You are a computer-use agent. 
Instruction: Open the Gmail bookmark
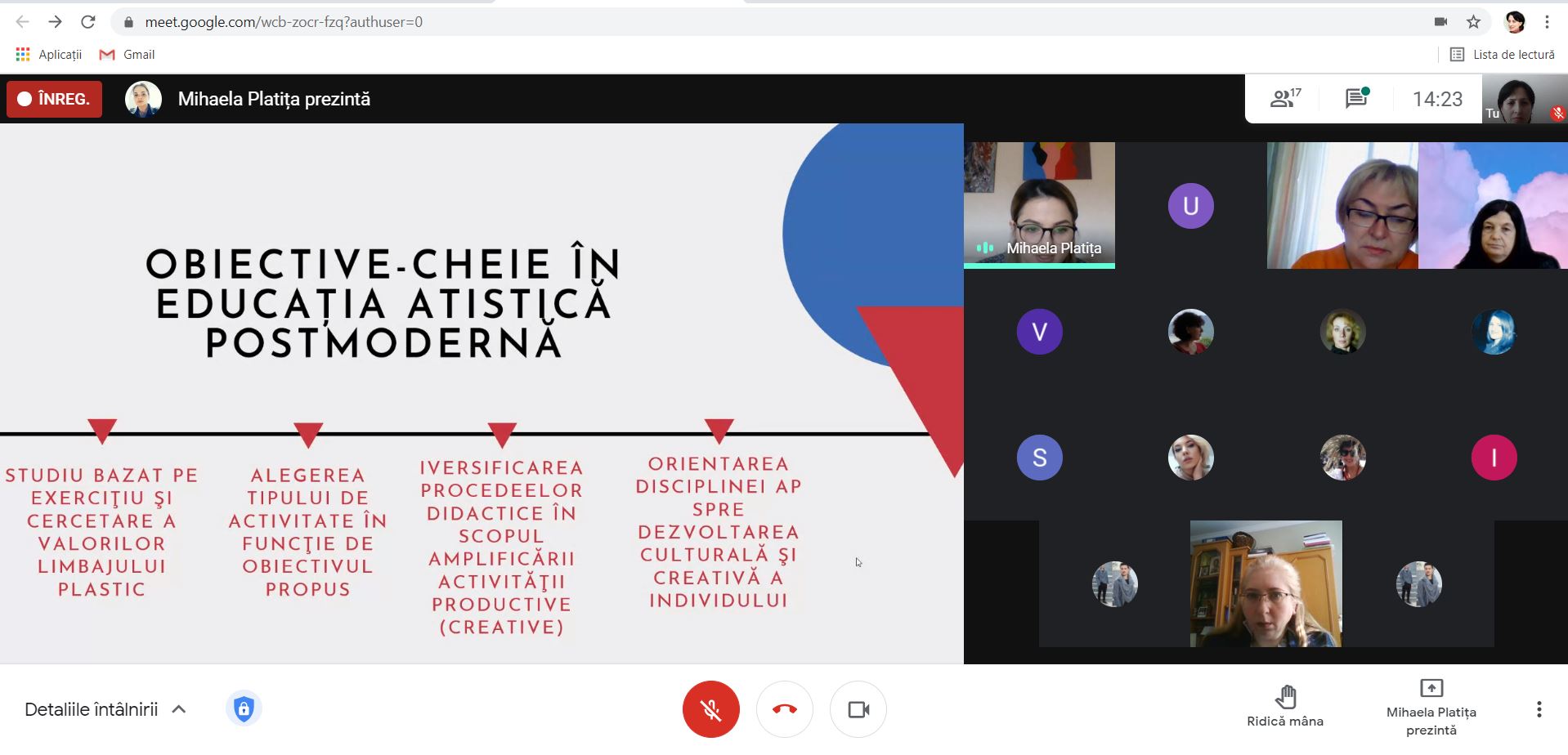click(128, 55)
